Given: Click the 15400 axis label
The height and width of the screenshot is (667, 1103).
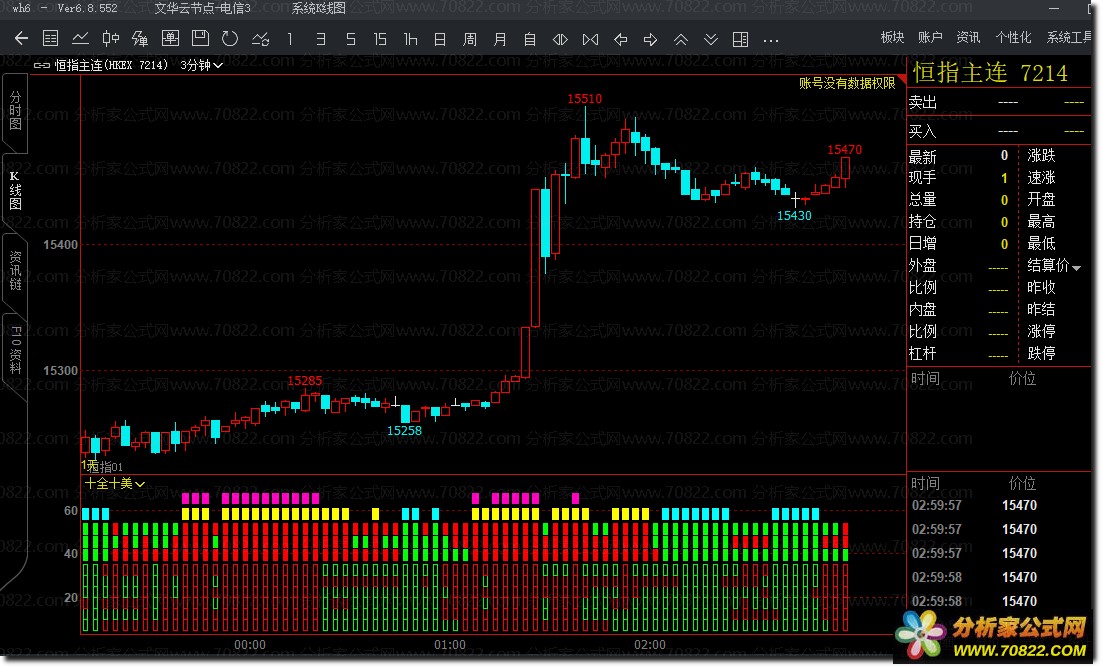Looking at the screenshot, I should click(x=60, y=245).
